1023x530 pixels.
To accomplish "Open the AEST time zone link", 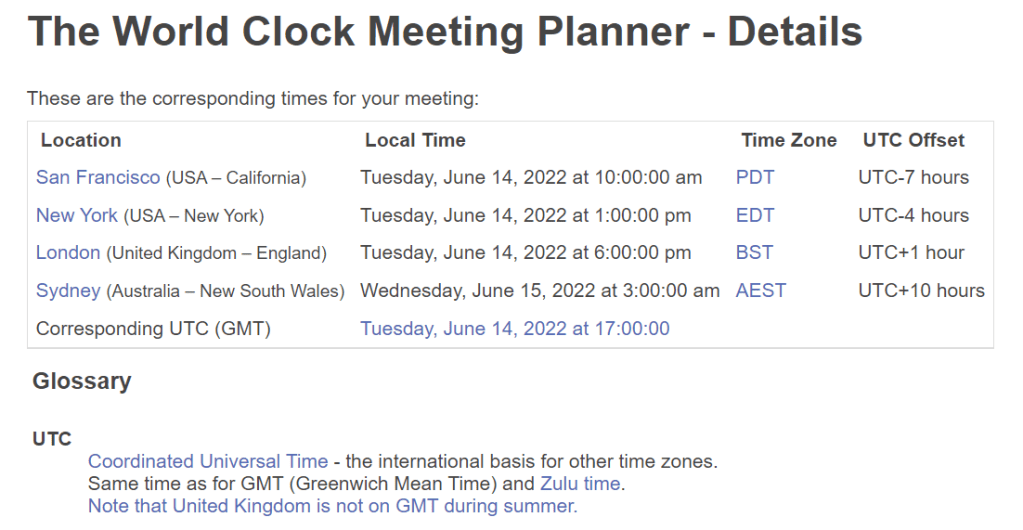I will 761,291.
